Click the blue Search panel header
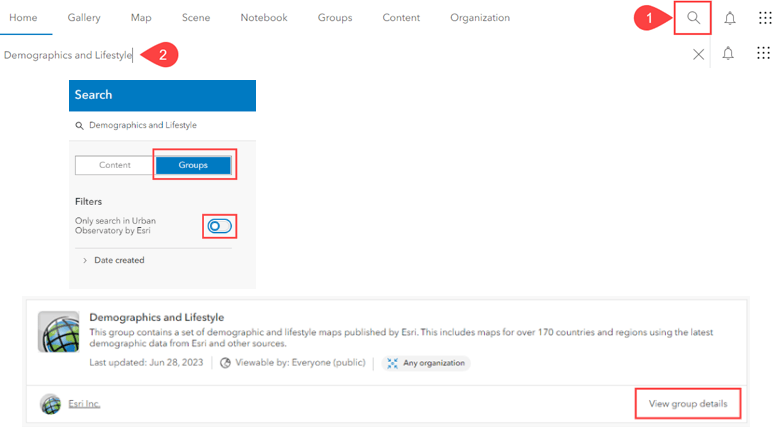 (x=162, y=96)
